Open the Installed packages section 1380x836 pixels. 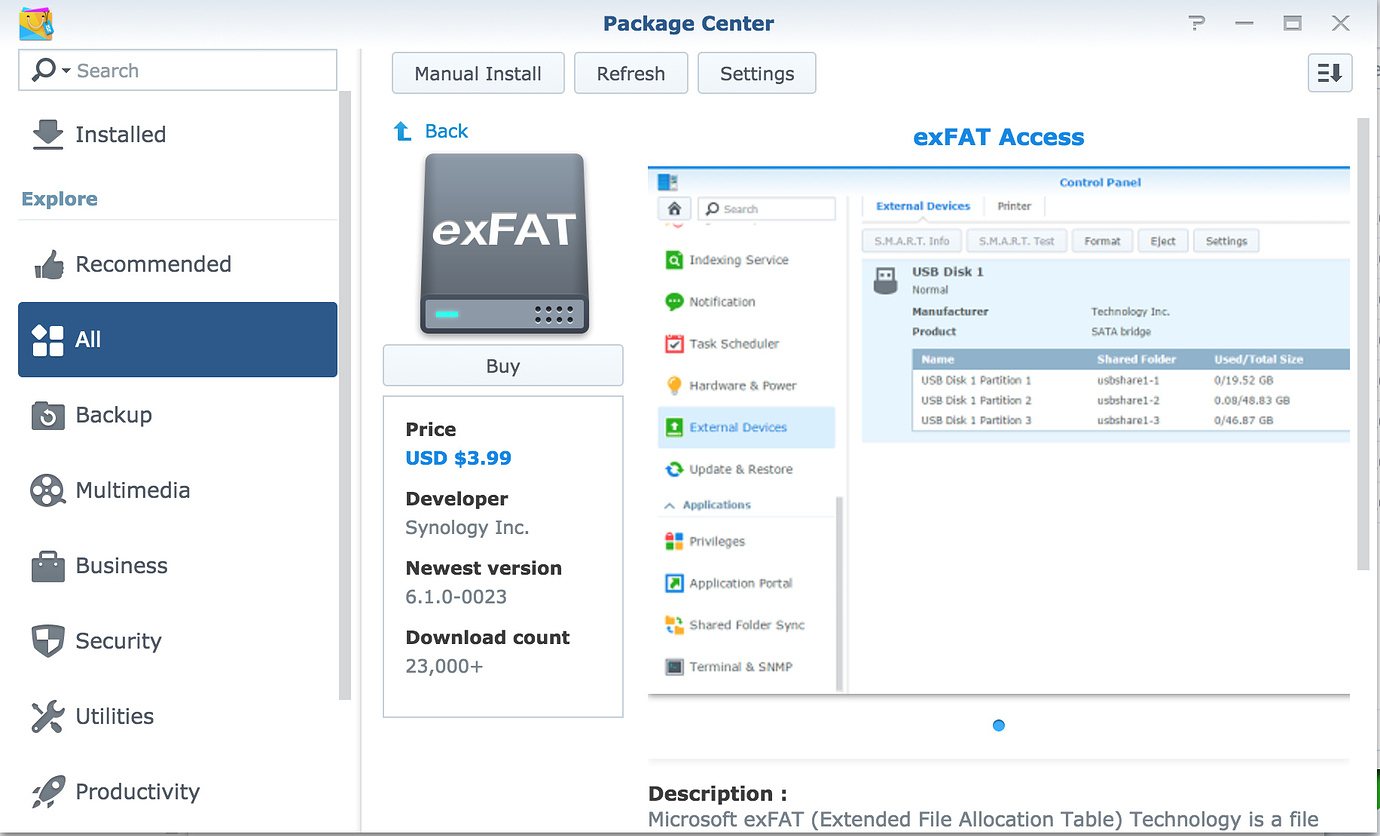tap(178, 134)
